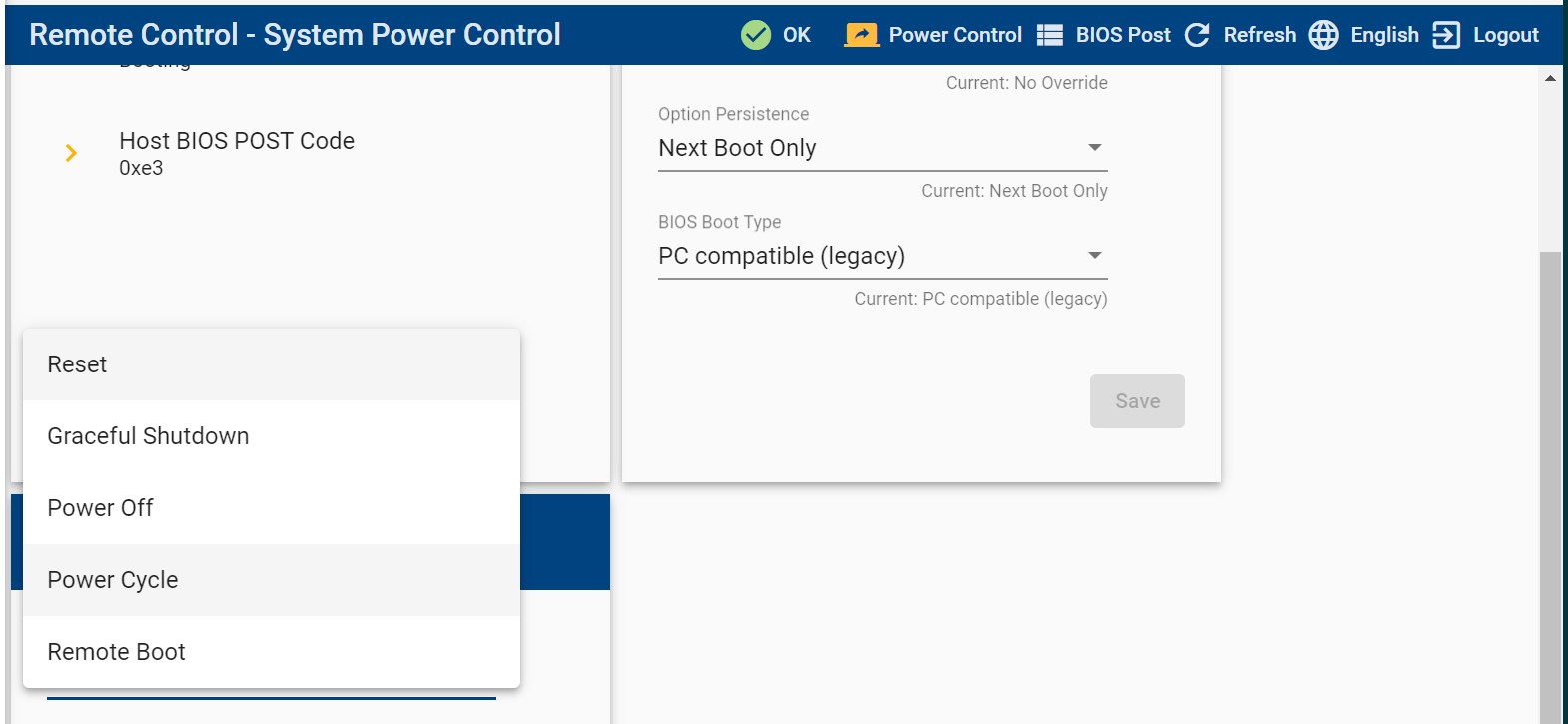This screenshot has width=1568, height=724.
Task: Expand the Host BIOS POST Code chevron
Action: tap(71, 153)
